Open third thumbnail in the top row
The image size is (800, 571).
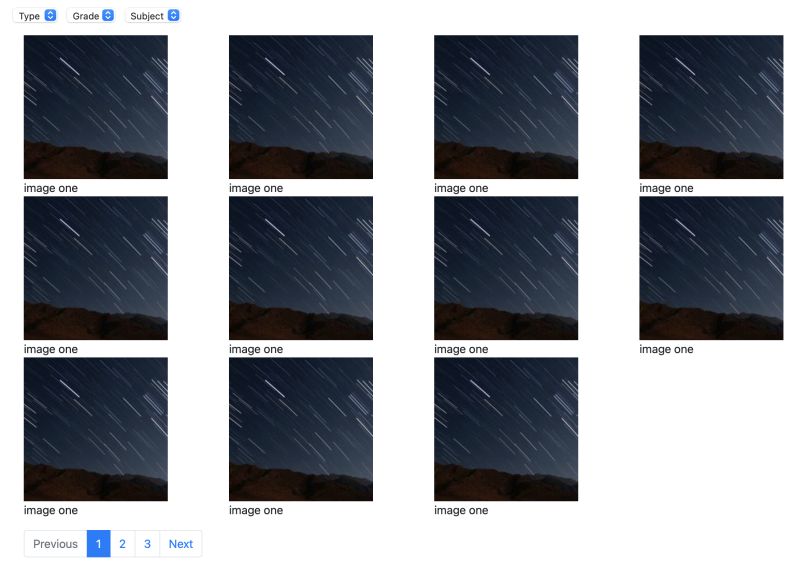point(506,107)
